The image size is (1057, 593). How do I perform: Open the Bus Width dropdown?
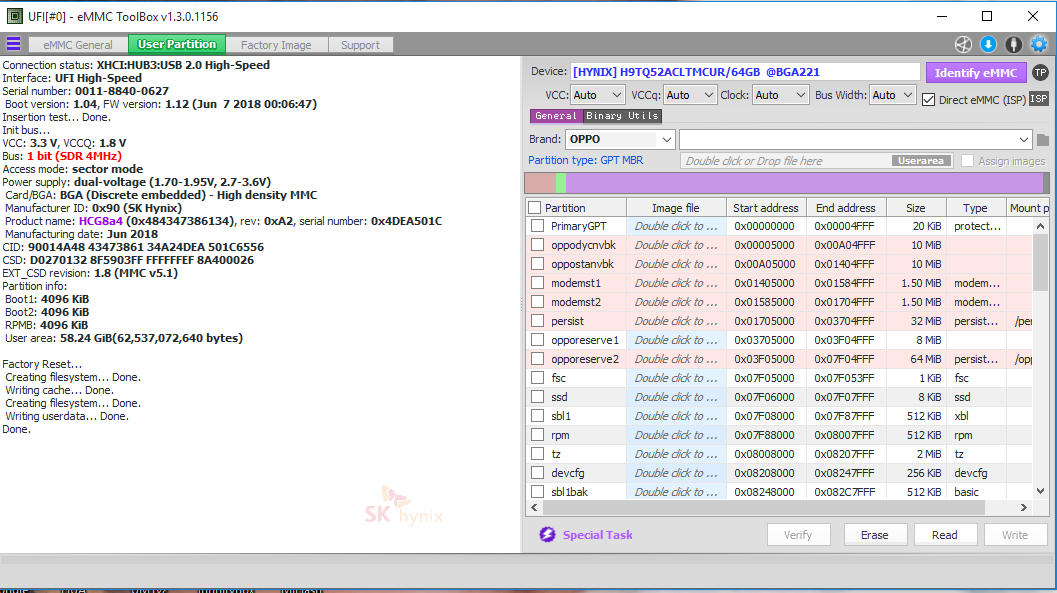tap(892, 95)
